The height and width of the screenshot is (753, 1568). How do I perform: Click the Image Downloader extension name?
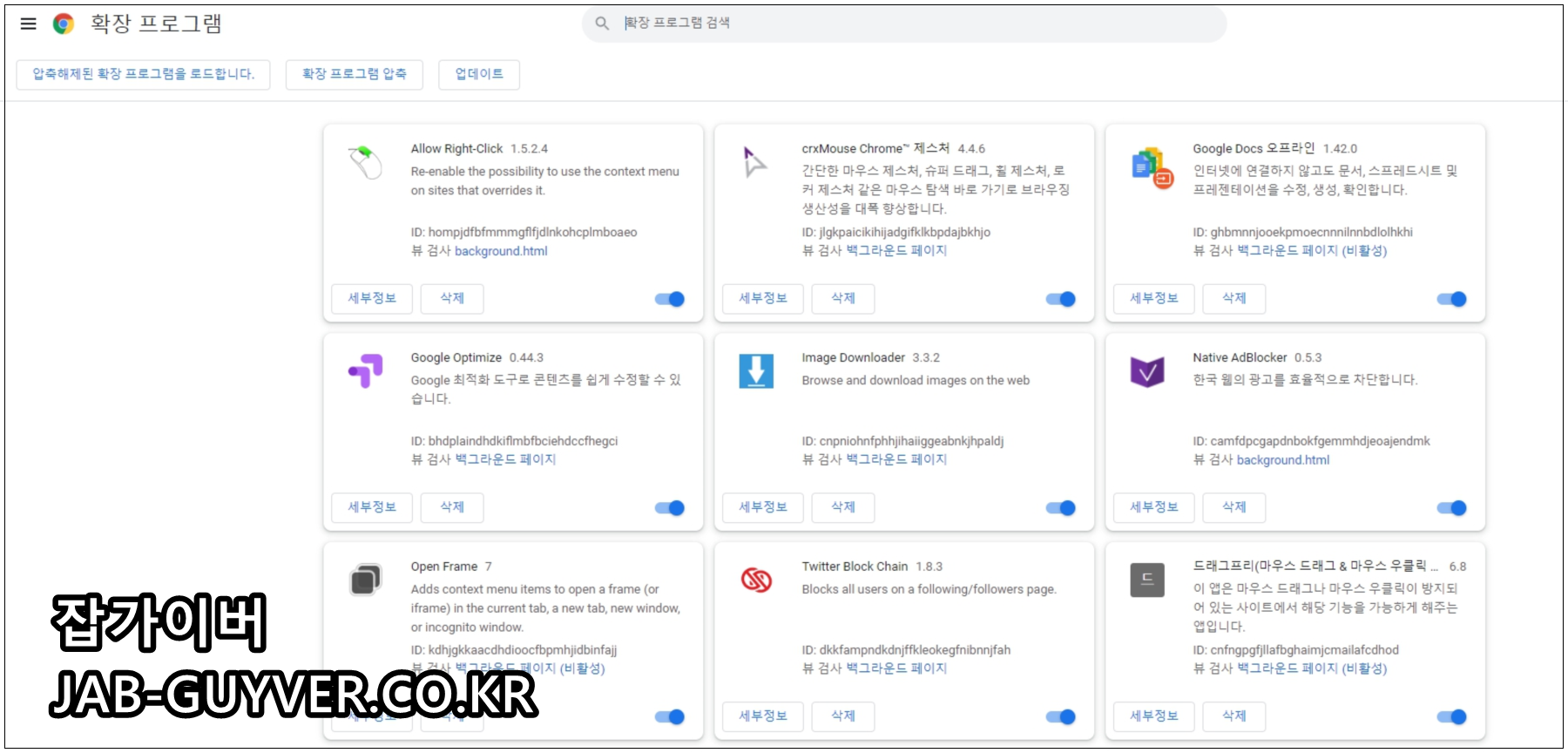click(854, 357)
